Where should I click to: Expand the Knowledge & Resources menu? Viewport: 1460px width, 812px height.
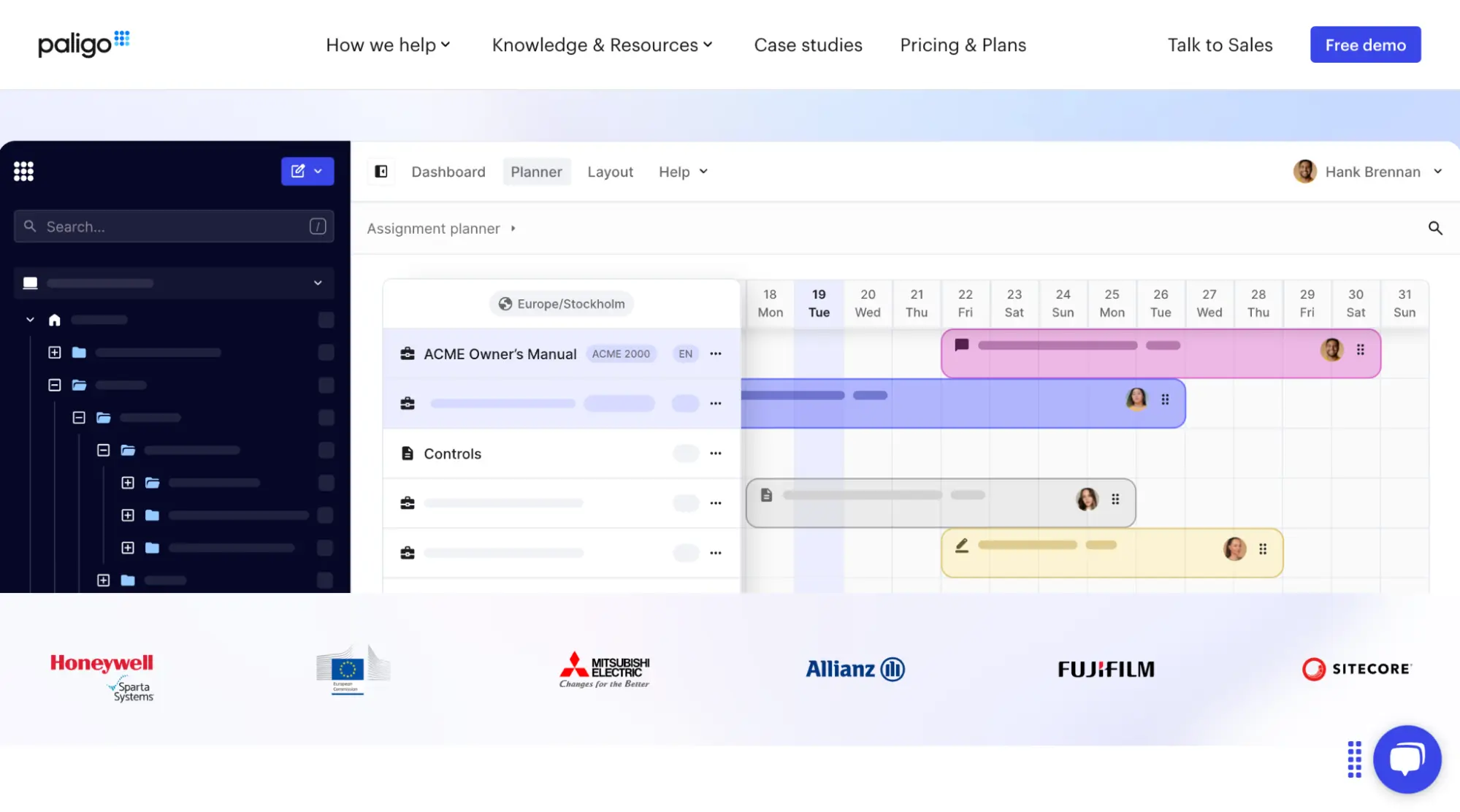pyautogui.click(x=602, y=45)
